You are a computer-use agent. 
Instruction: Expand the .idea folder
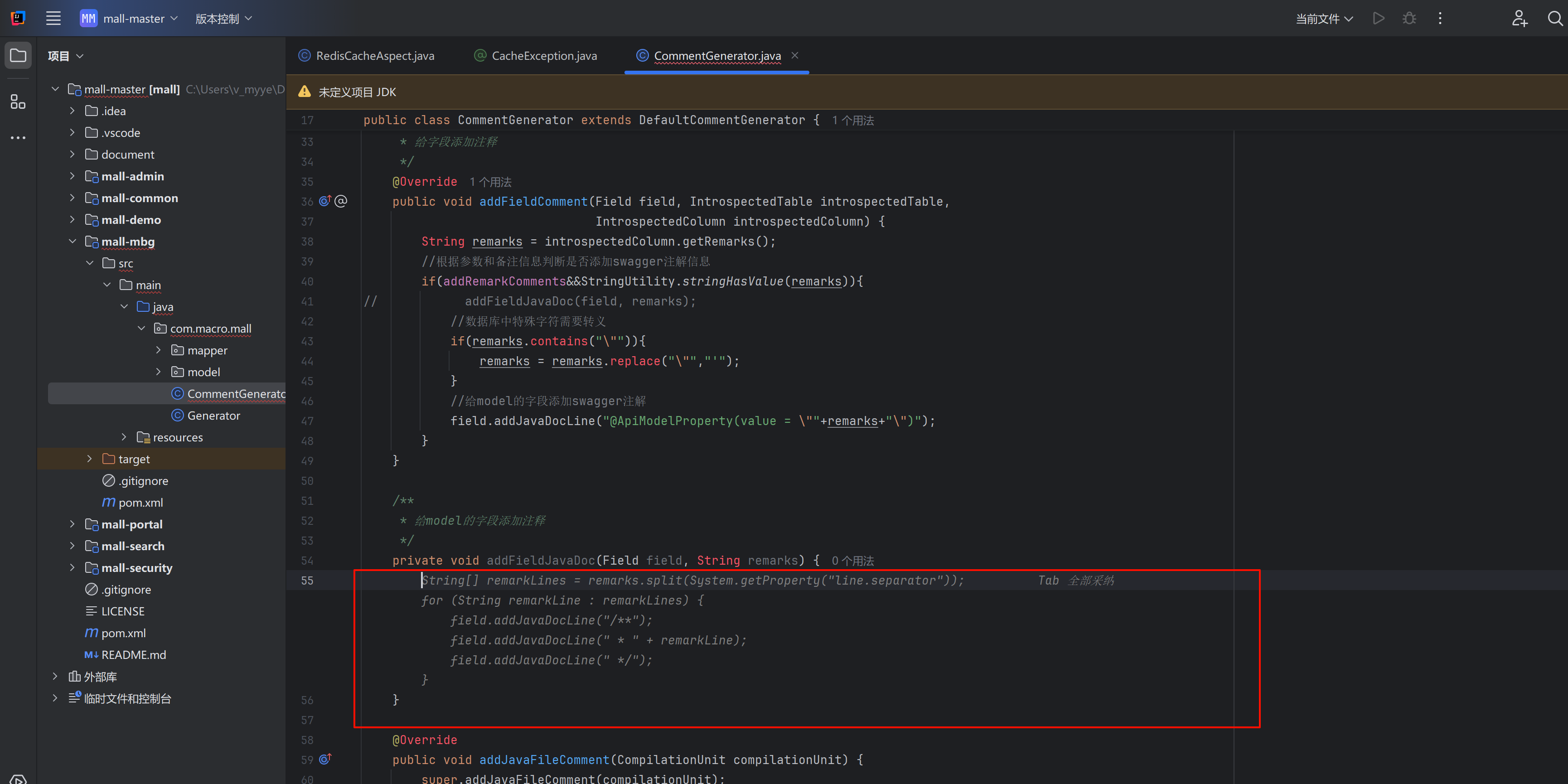click(73, 111)
